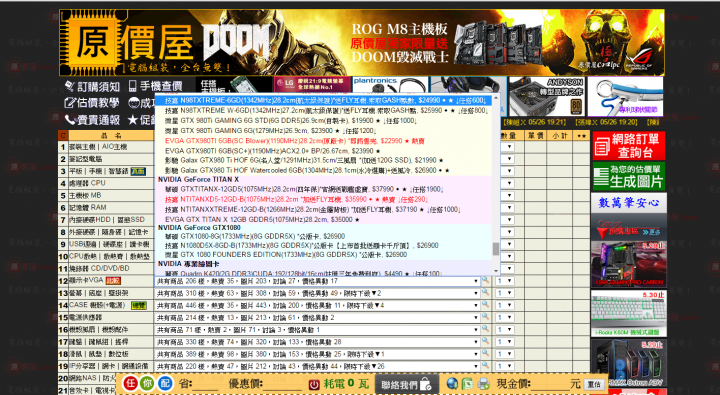Select EVGA GTX980TI 6GB SC Blower $22990 option
720x395 pixels.
(323, 141)
